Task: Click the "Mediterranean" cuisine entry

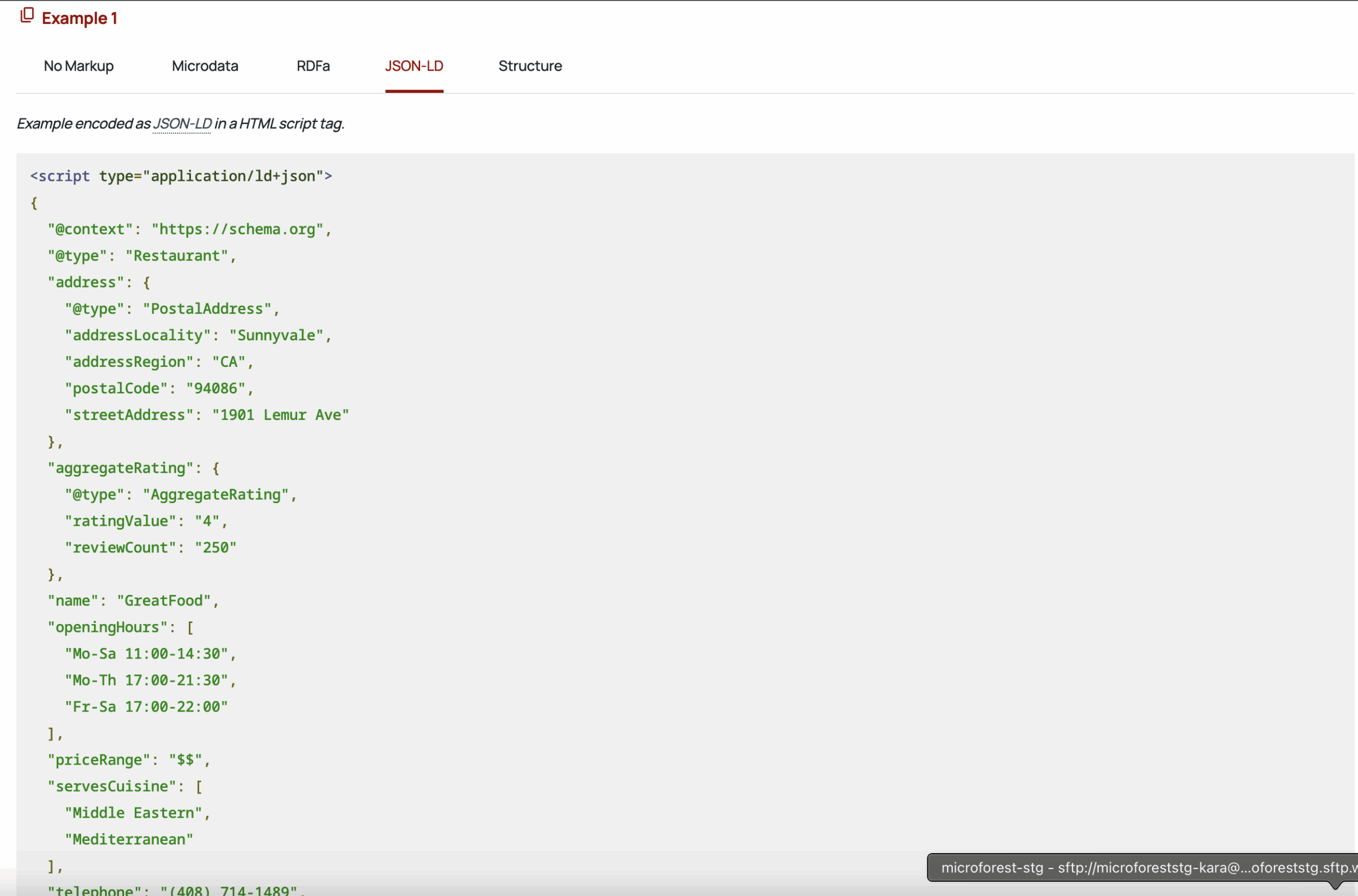Action: pyautogui.click(x=129, y=839)
